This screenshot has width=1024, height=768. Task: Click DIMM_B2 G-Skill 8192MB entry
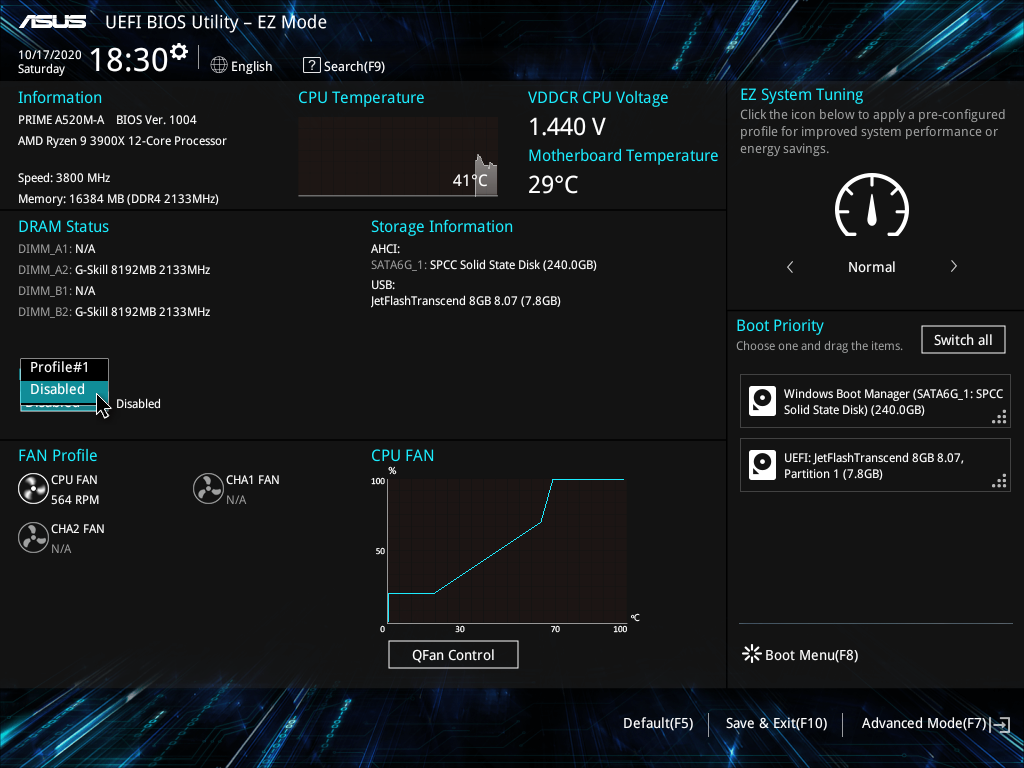[114, 312]
